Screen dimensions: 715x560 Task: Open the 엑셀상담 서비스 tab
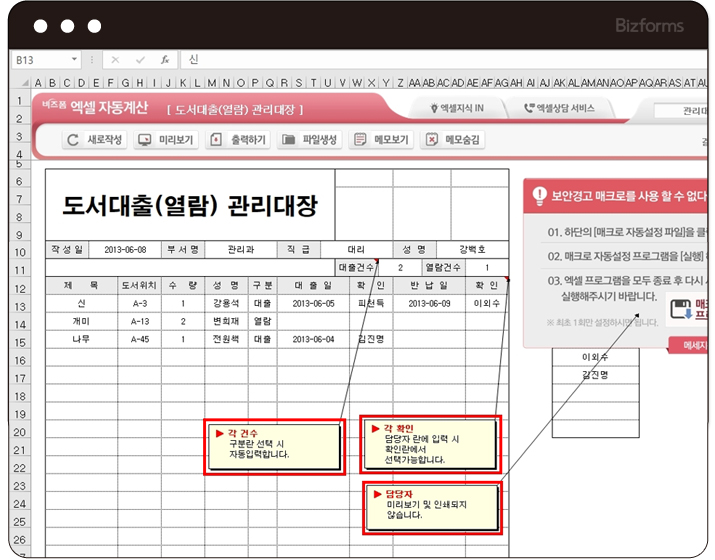pos(558,108)
